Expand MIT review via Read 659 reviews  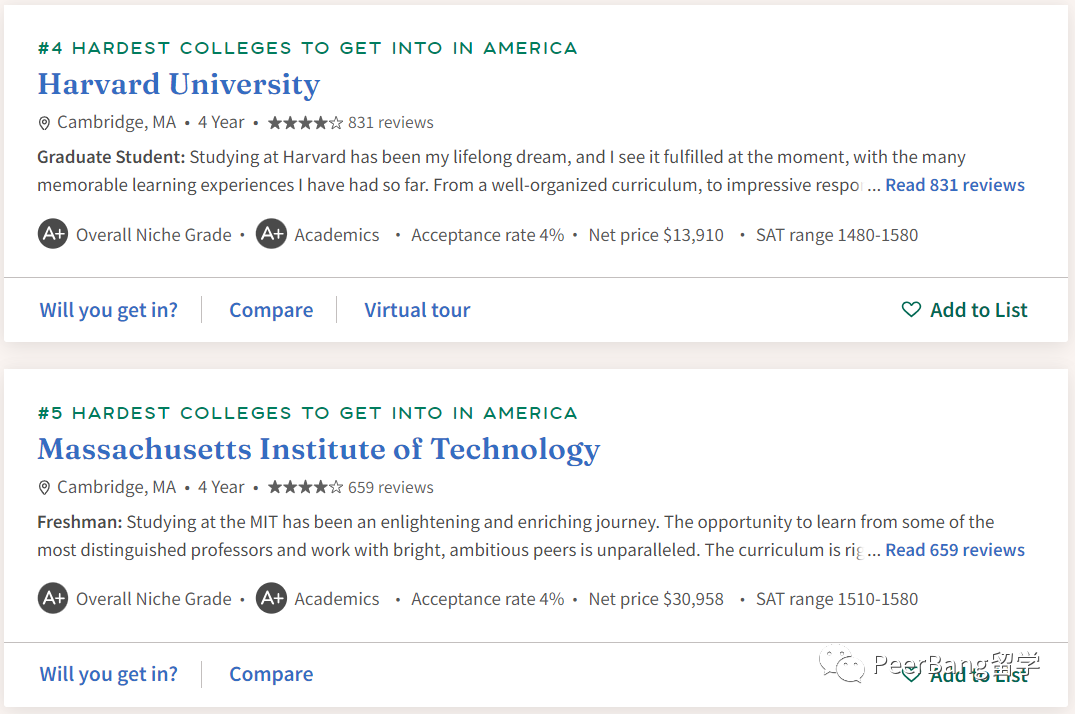(955, 550)
